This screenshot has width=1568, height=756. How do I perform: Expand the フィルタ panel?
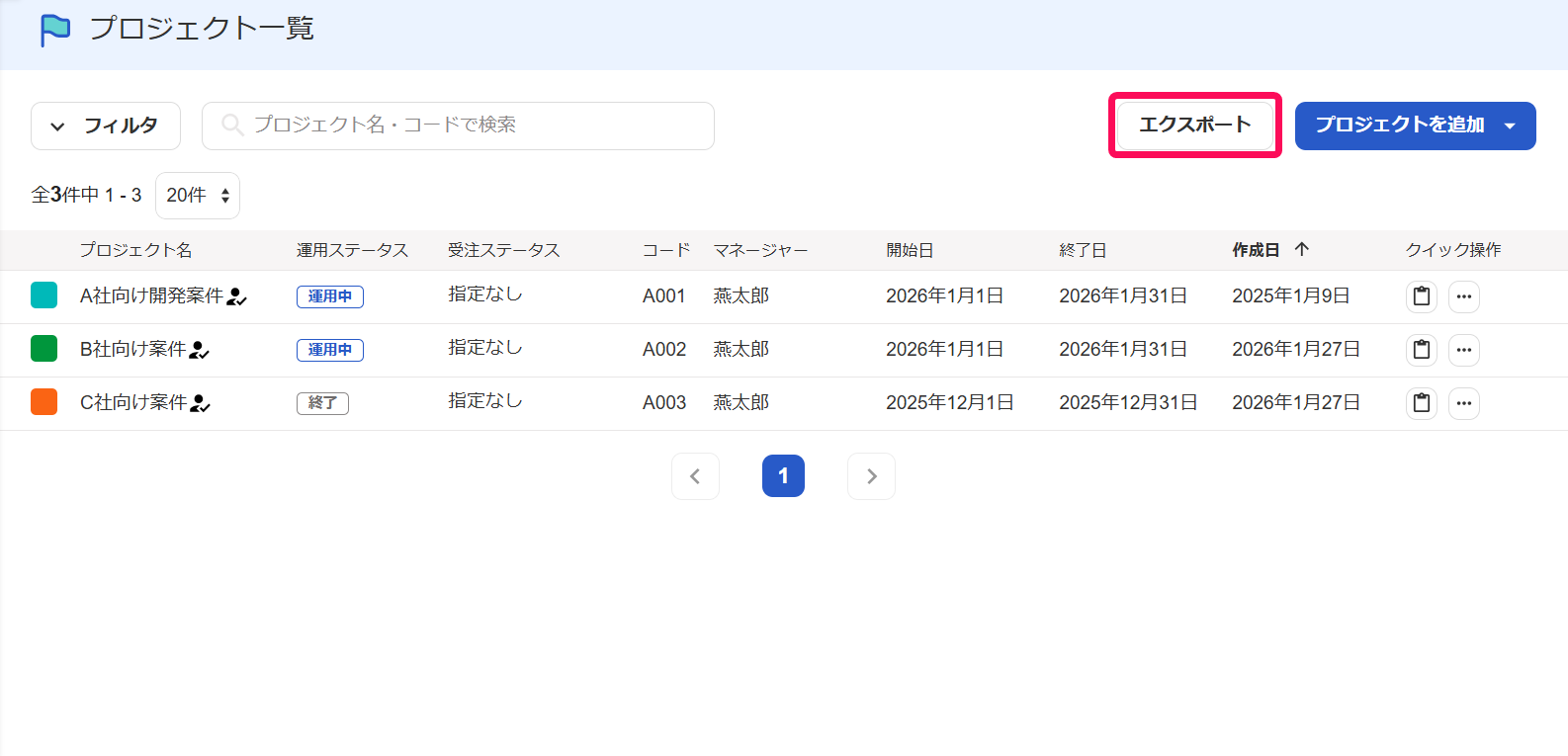106,126
